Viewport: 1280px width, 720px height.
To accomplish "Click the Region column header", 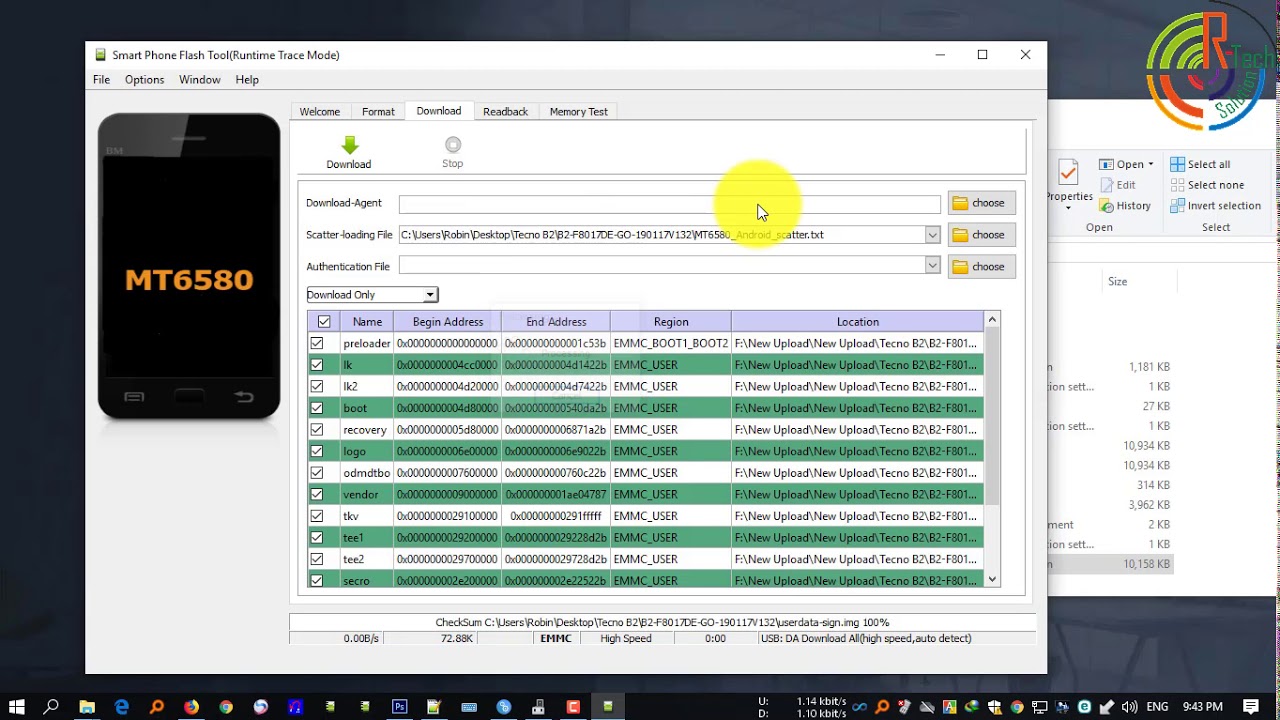I will (671, 322).
